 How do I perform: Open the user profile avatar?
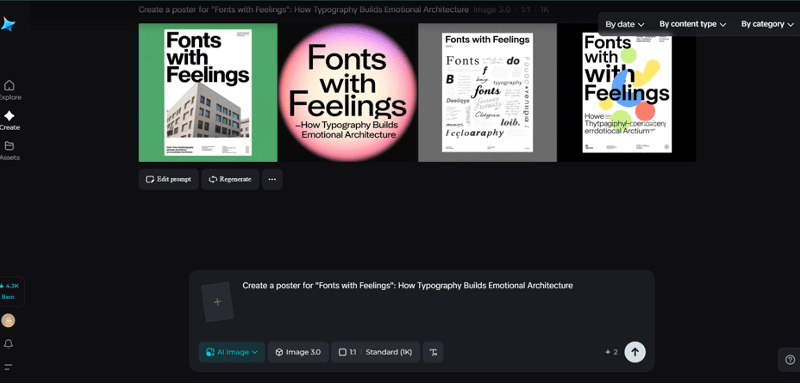pyautogui.click(x=8, y=320)
